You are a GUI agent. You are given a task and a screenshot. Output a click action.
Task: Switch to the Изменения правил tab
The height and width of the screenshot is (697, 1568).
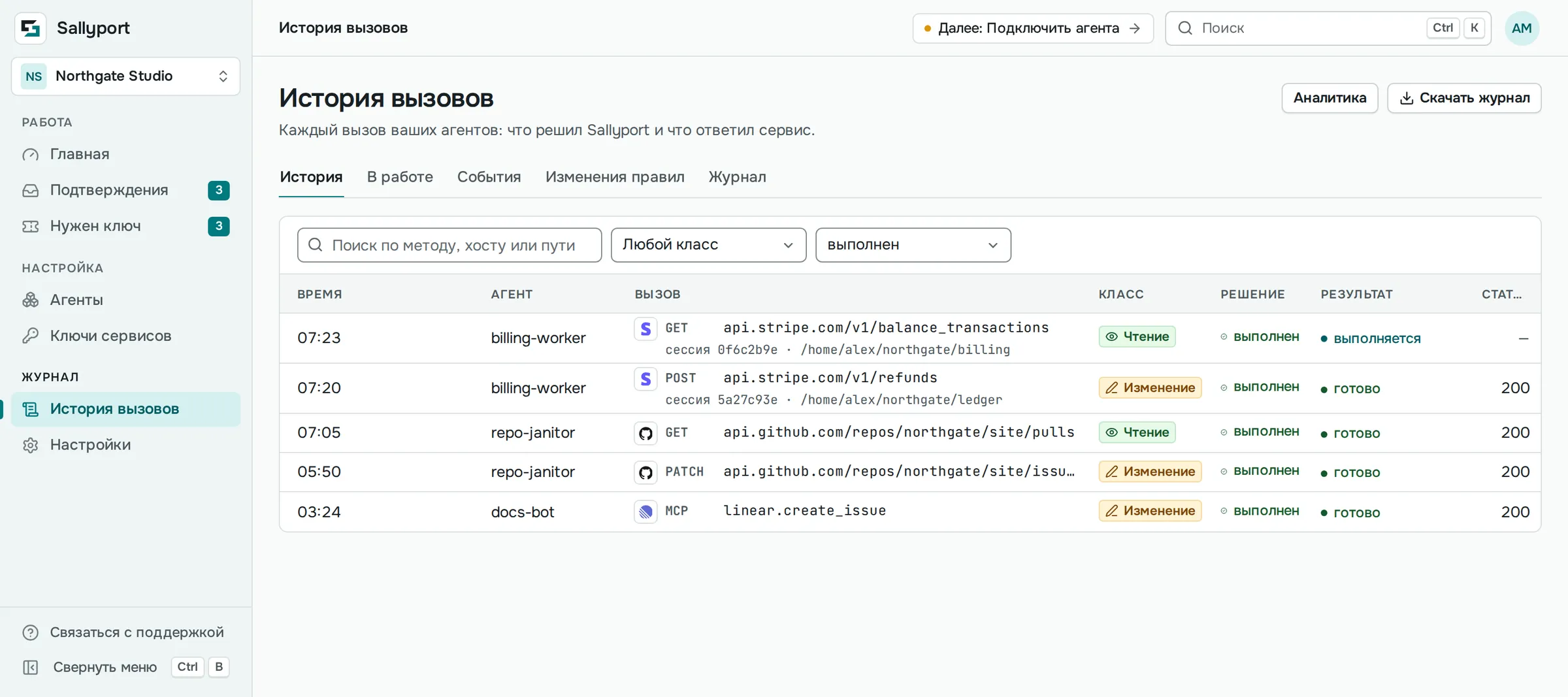615,177
